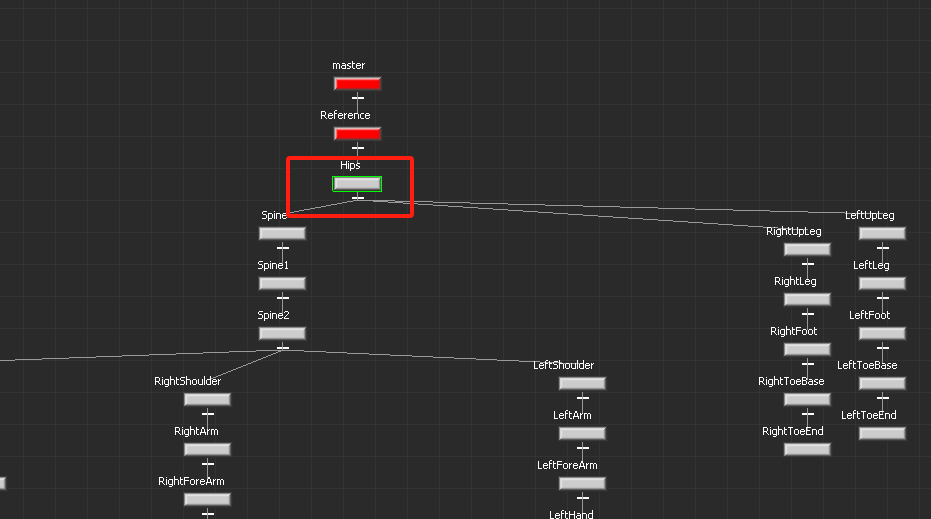Select the highlighted Hips node

[357, 184]
